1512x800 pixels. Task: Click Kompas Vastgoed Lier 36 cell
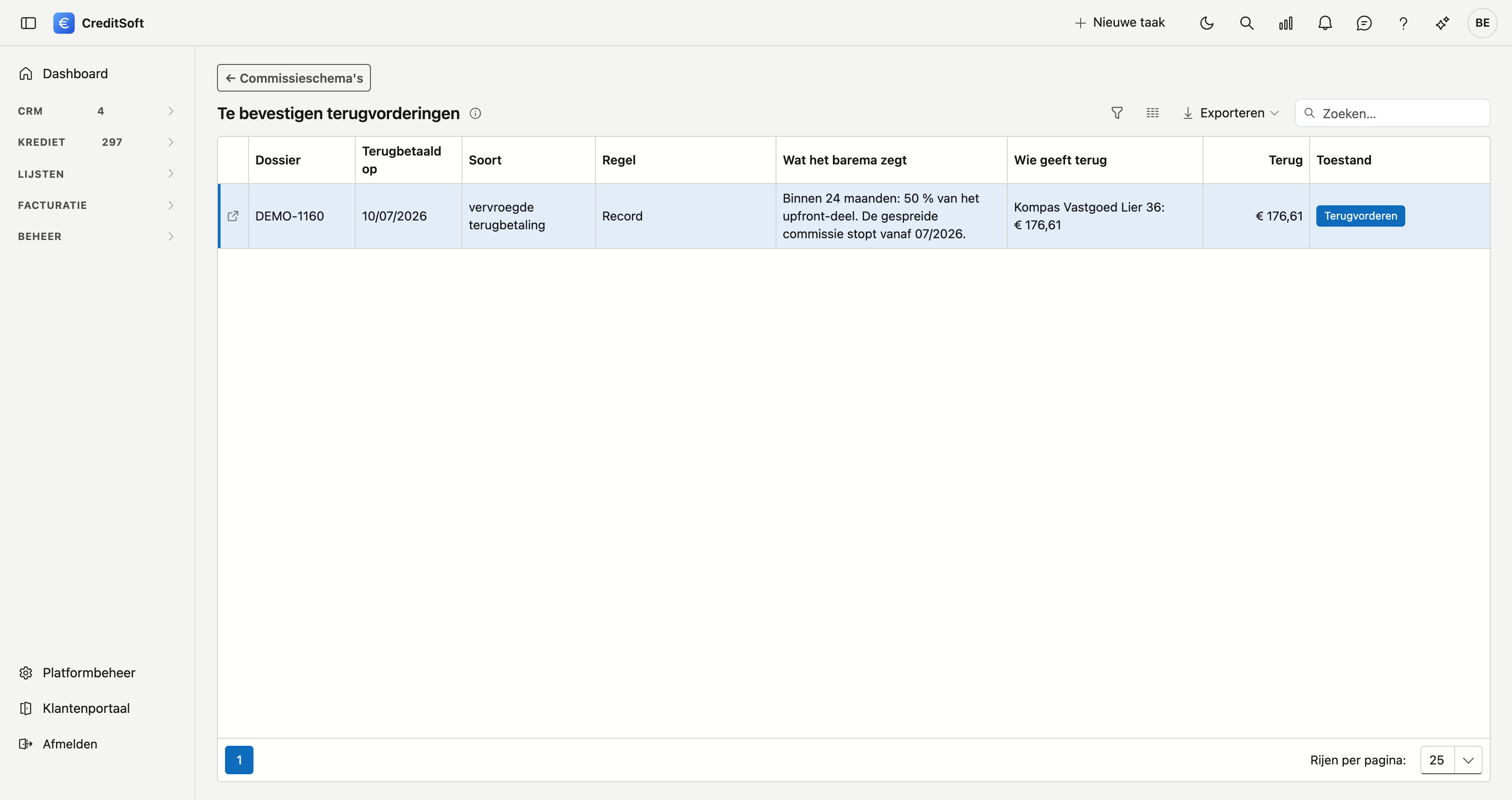[x=1105, y=216]
